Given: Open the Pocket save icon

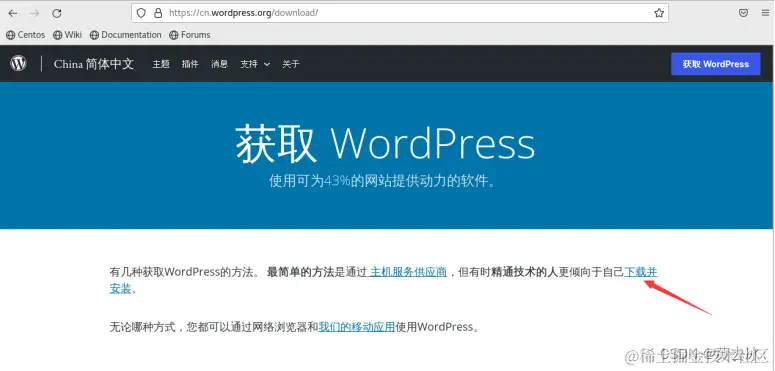Looking at the screenshot, I should (x=743, y=13).
